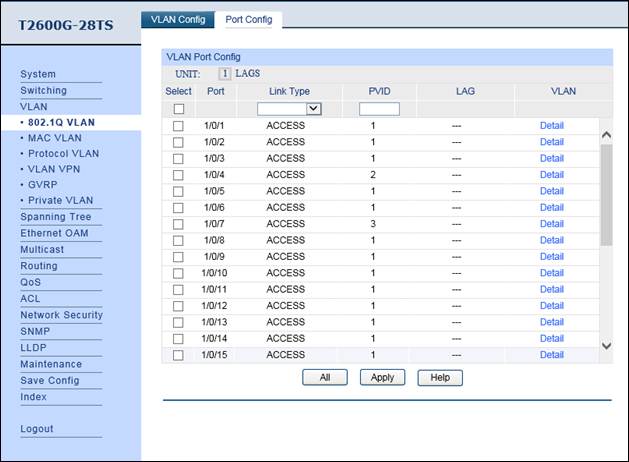
Task: Expand the Spanning Tree menu
Action: point(56,217)
